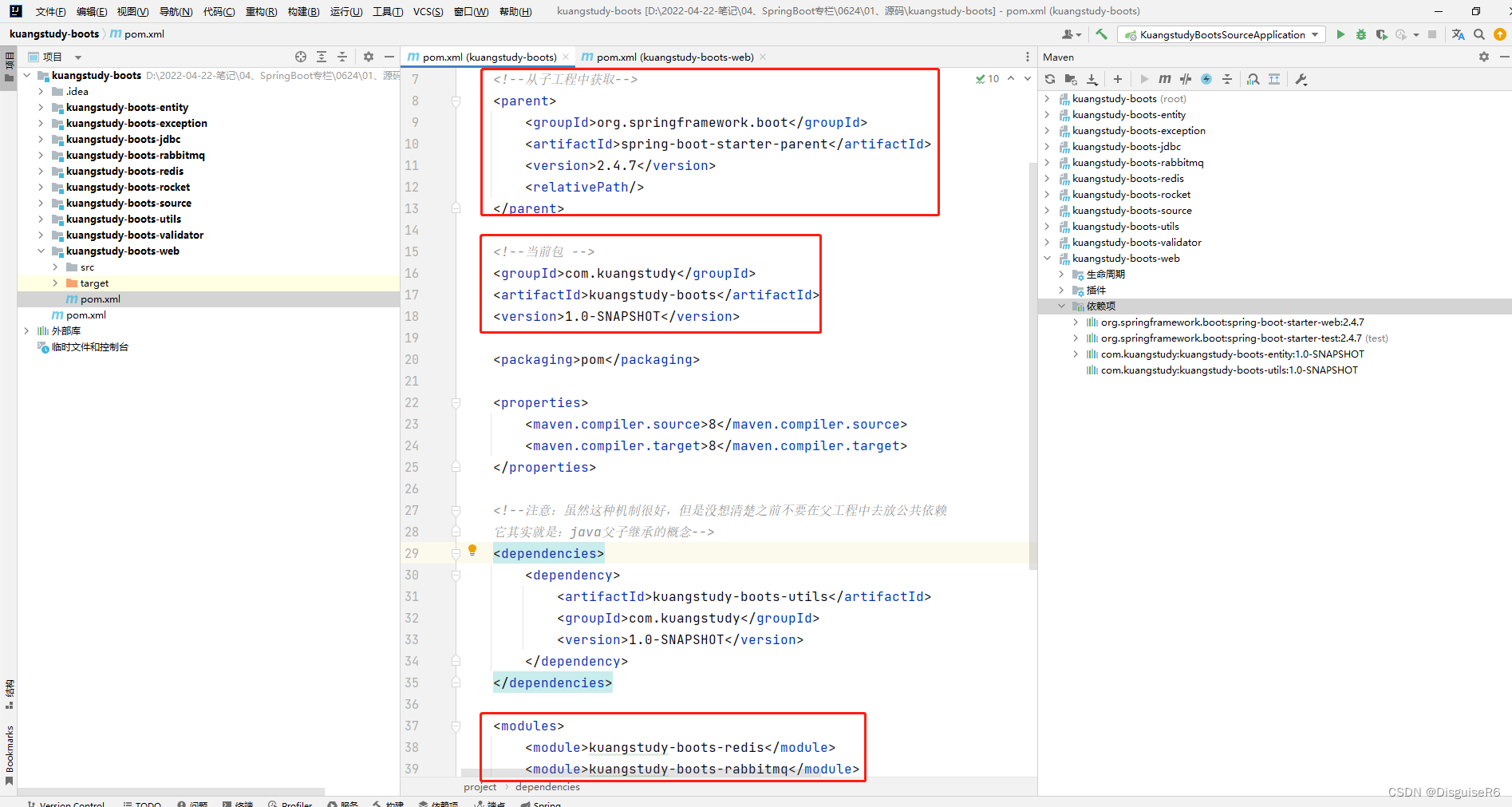Open inspections widget showing 10

[x=987, y=78]
